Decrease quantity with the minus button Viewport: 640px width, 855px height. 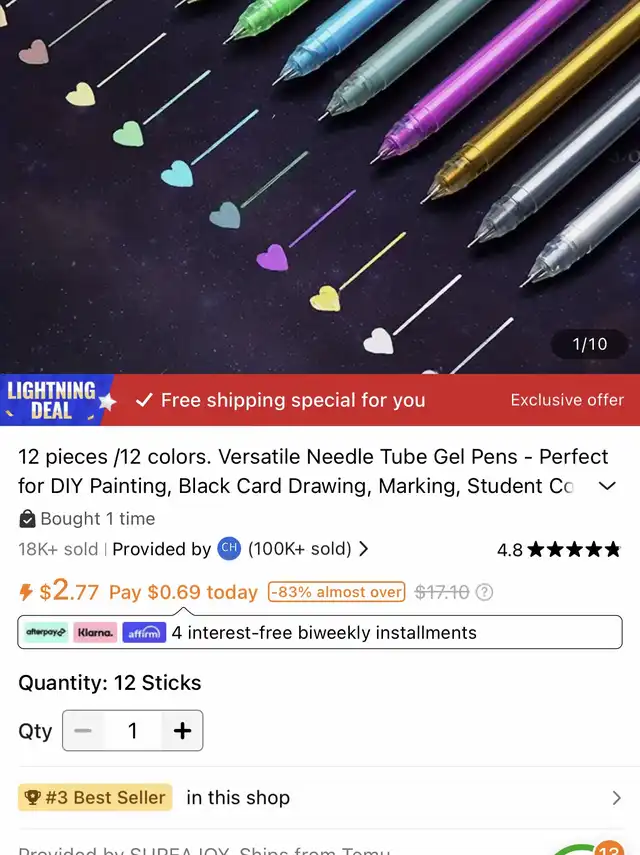83,730
